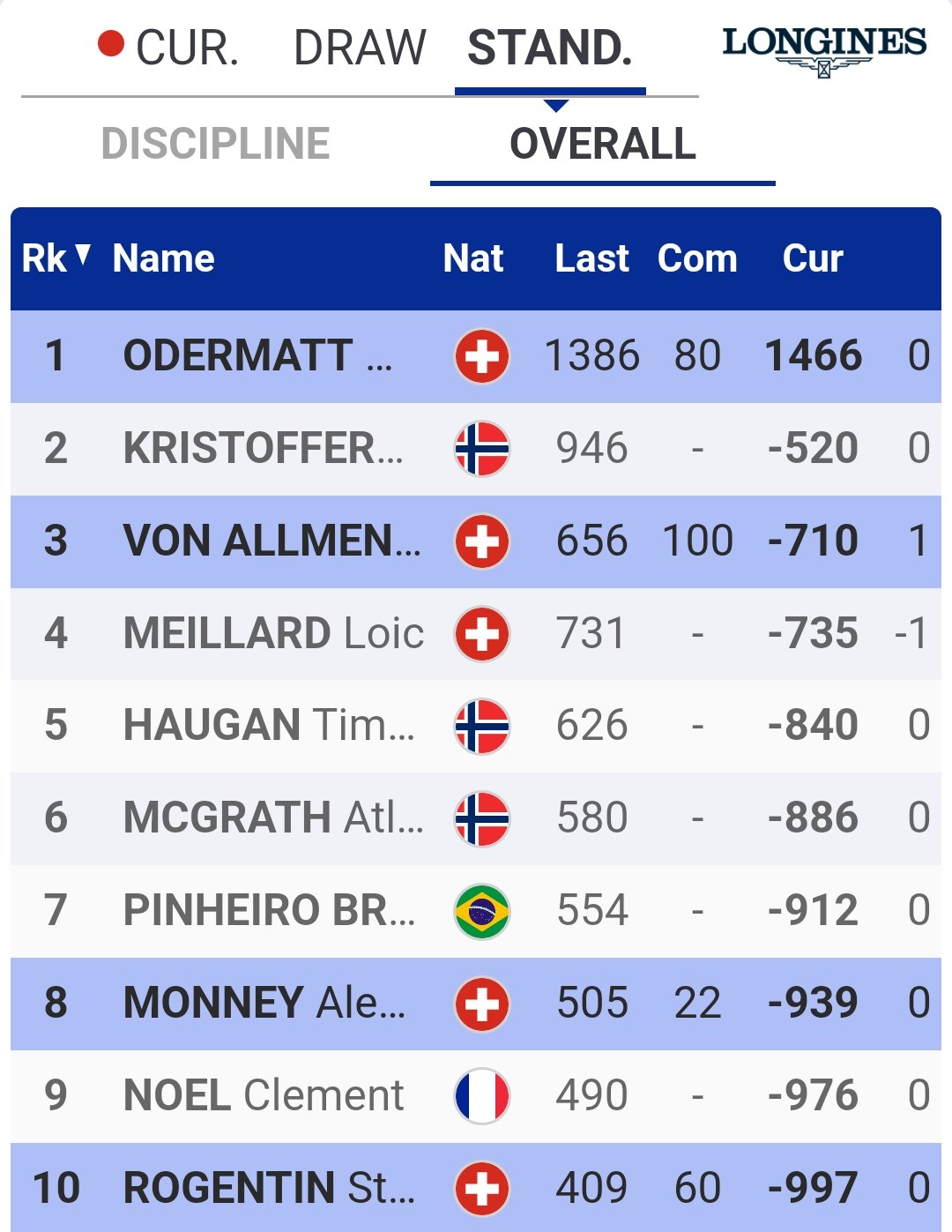Click the Norwegian flag in McGrath's row
The height and width of the screenshot is (1232, 952).
(482, 818)
